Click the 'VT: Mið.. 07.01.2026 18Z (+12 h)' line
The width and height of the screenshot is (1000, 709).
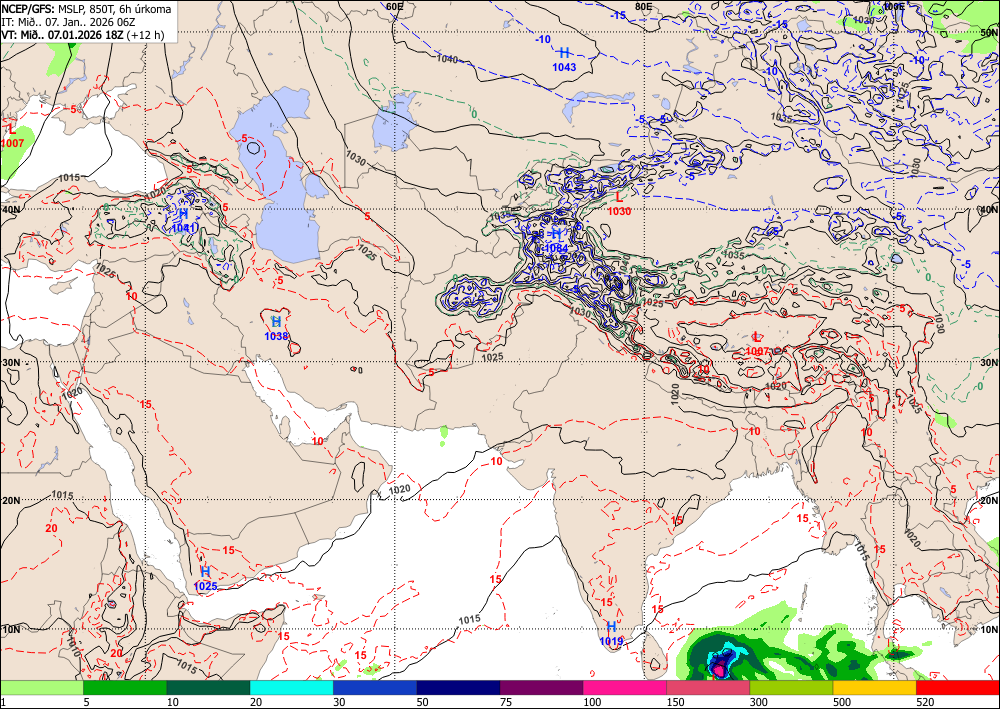(x=83, y=35)
